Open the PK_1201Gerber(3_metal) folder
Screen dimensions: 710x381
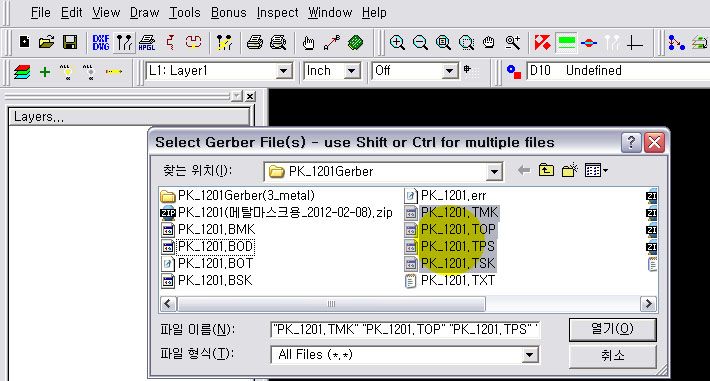pyautogui.click(x=237, y=196)
